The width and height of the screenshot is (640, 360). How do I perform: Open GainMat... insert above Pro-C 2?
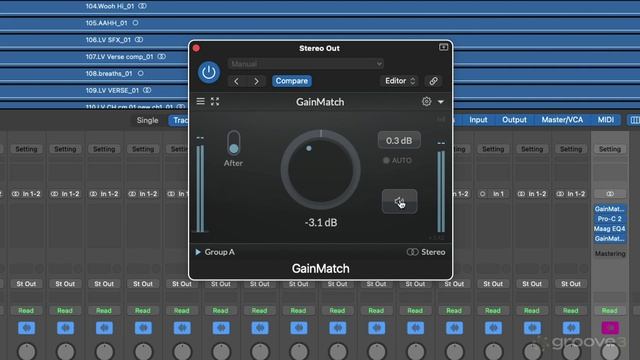coord(610,209)
